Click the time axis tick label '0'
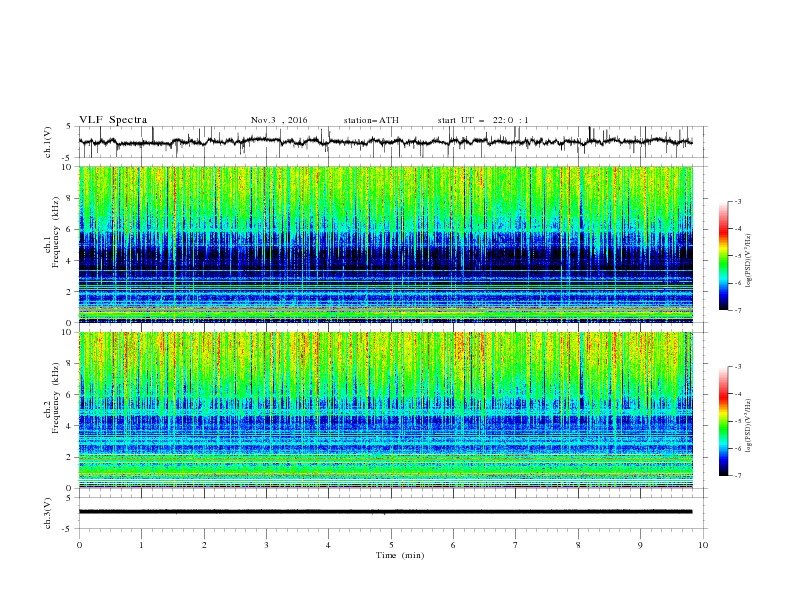 79,545
